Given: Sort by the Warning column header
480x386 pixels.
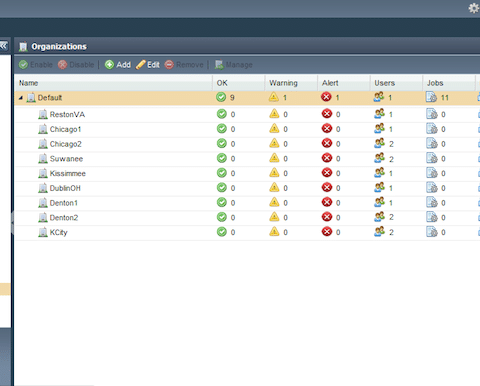Looking at the screenshot, I should coord(291,83).
